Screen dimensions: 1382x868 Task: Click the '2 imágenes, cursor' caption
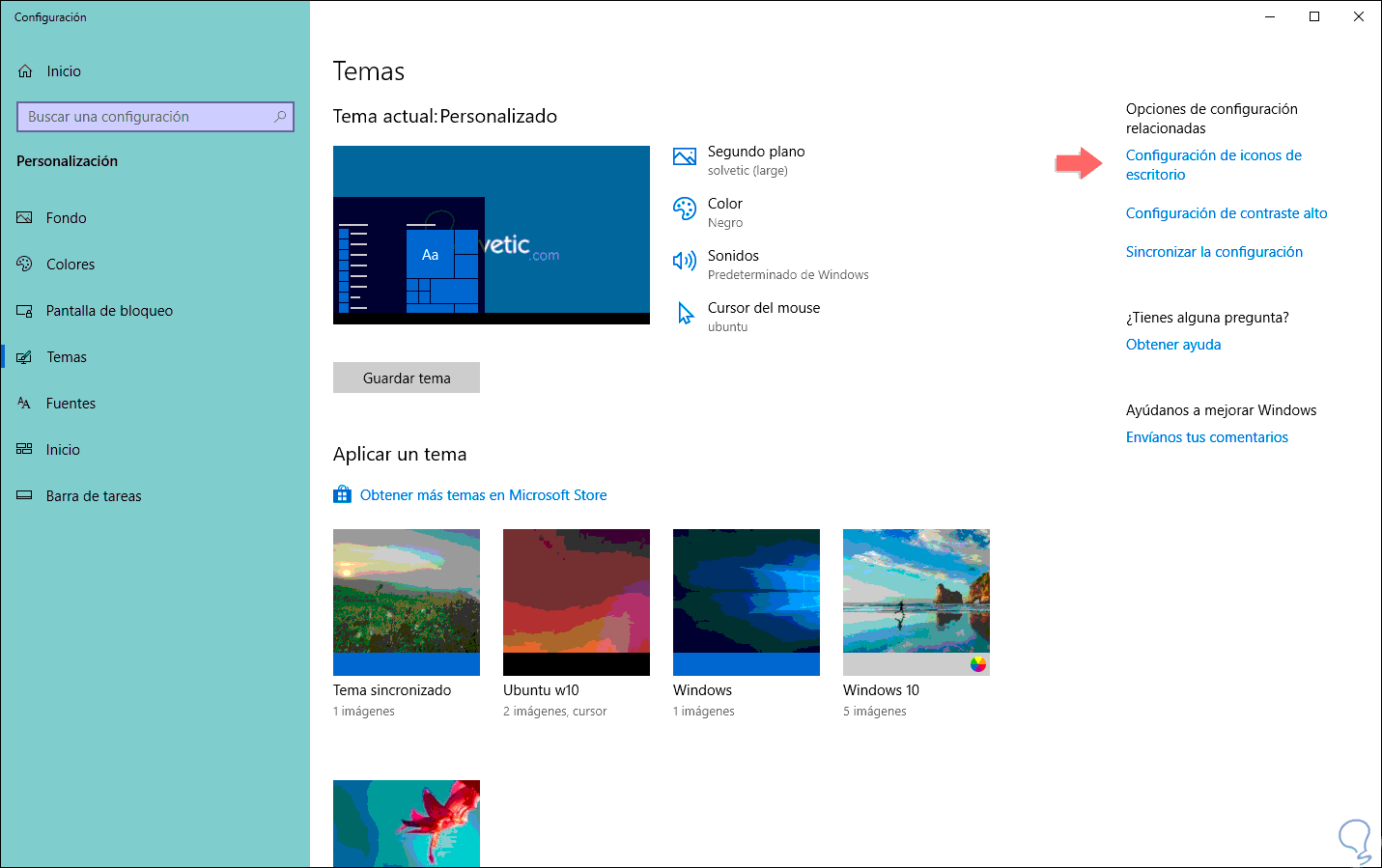(x=555, y=712)
